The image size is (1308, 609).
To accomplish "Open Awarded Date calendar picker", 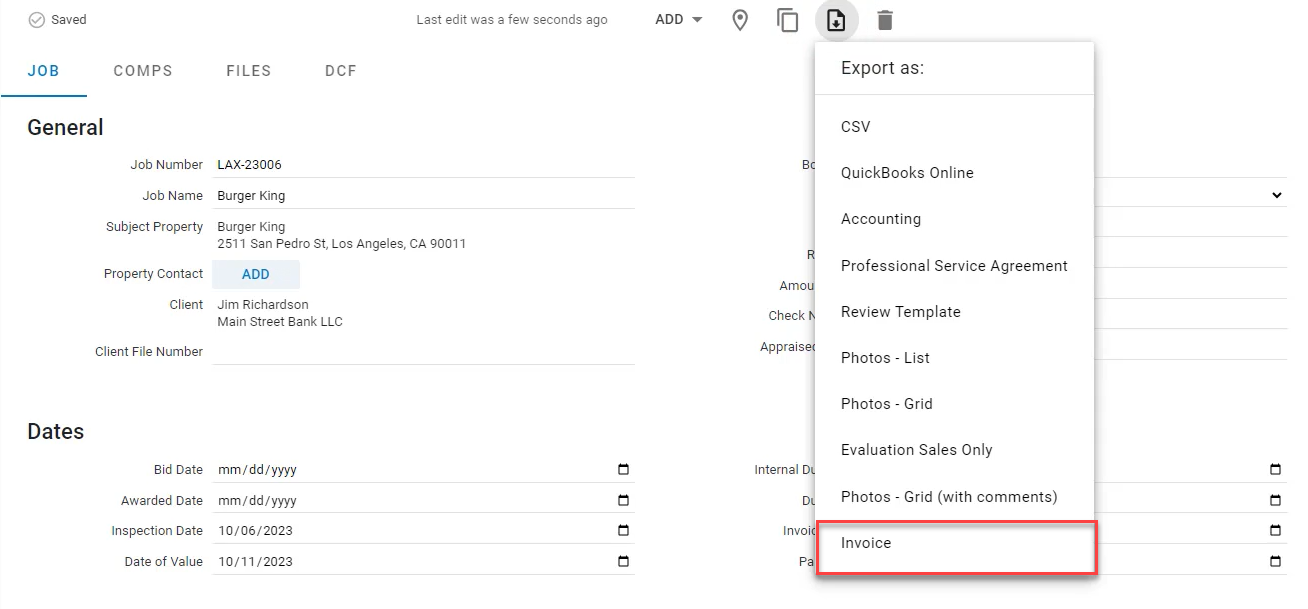I will (x=624, y=501).
